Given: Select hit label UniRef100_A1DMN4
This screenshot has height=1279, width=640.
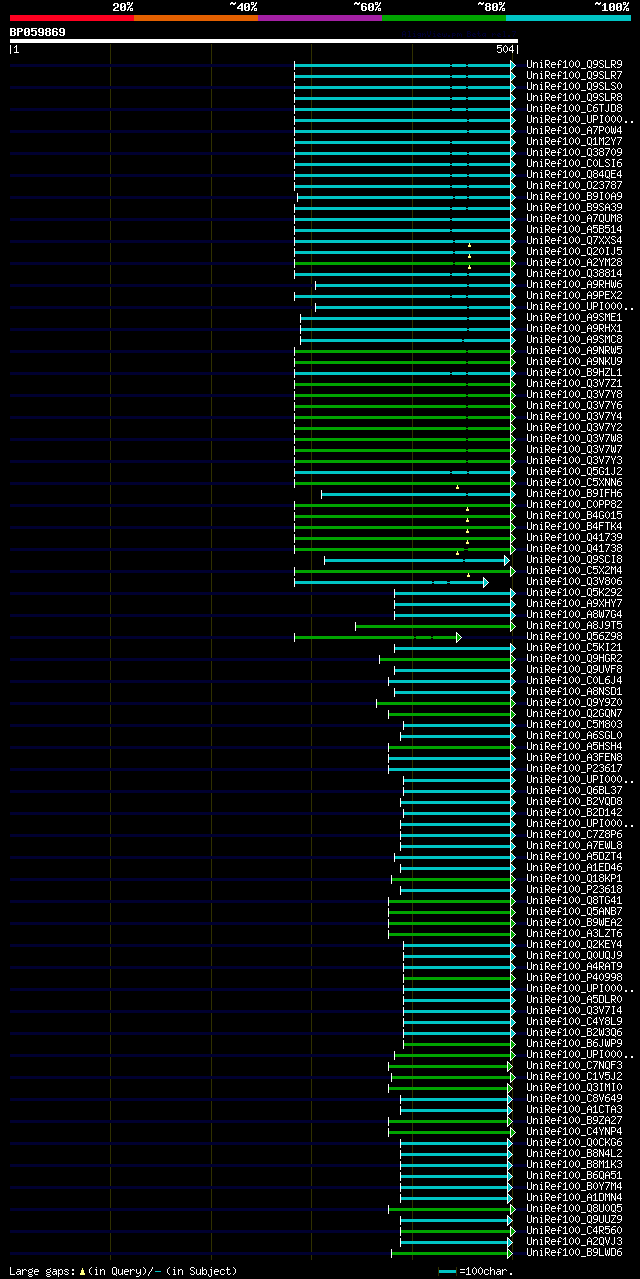Looking at the screenshot, I should 574,1197.
